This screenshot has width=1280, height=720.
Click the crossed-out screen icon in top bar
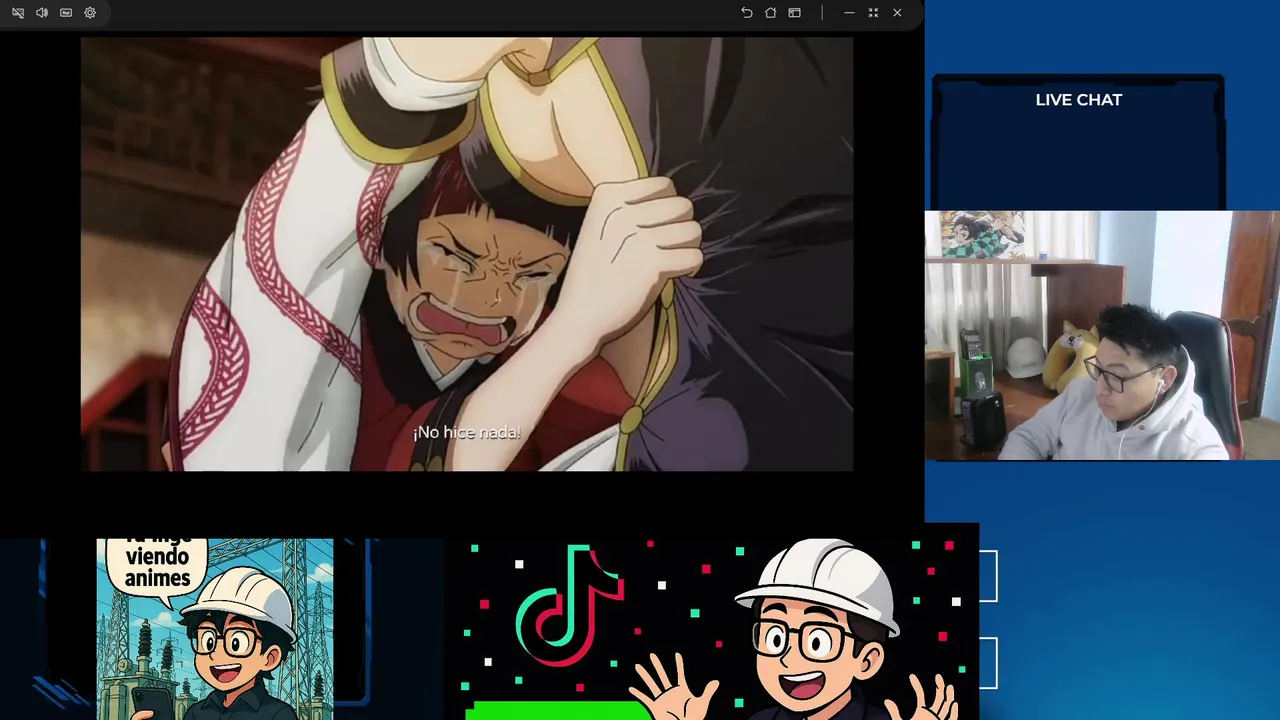18,13
